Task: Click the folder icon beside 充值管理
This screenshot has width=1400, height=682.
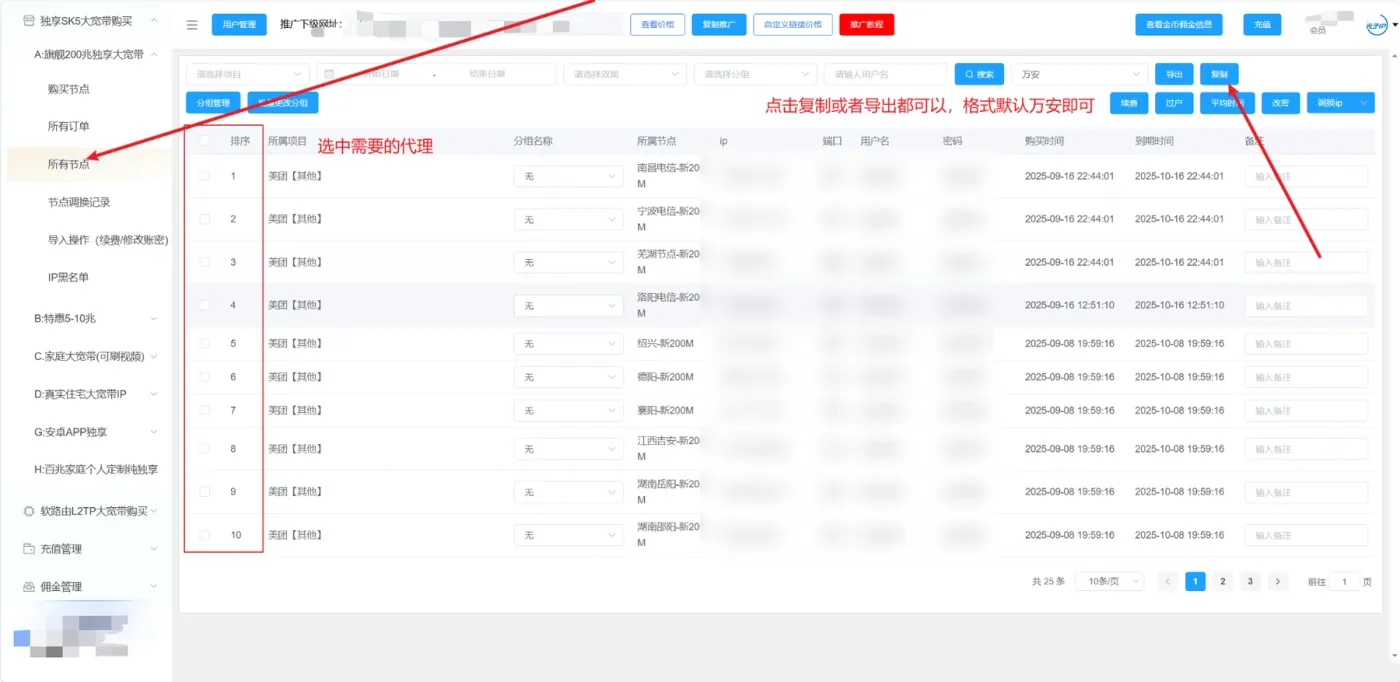Action: pyautogui.click(x=29, y=549)
